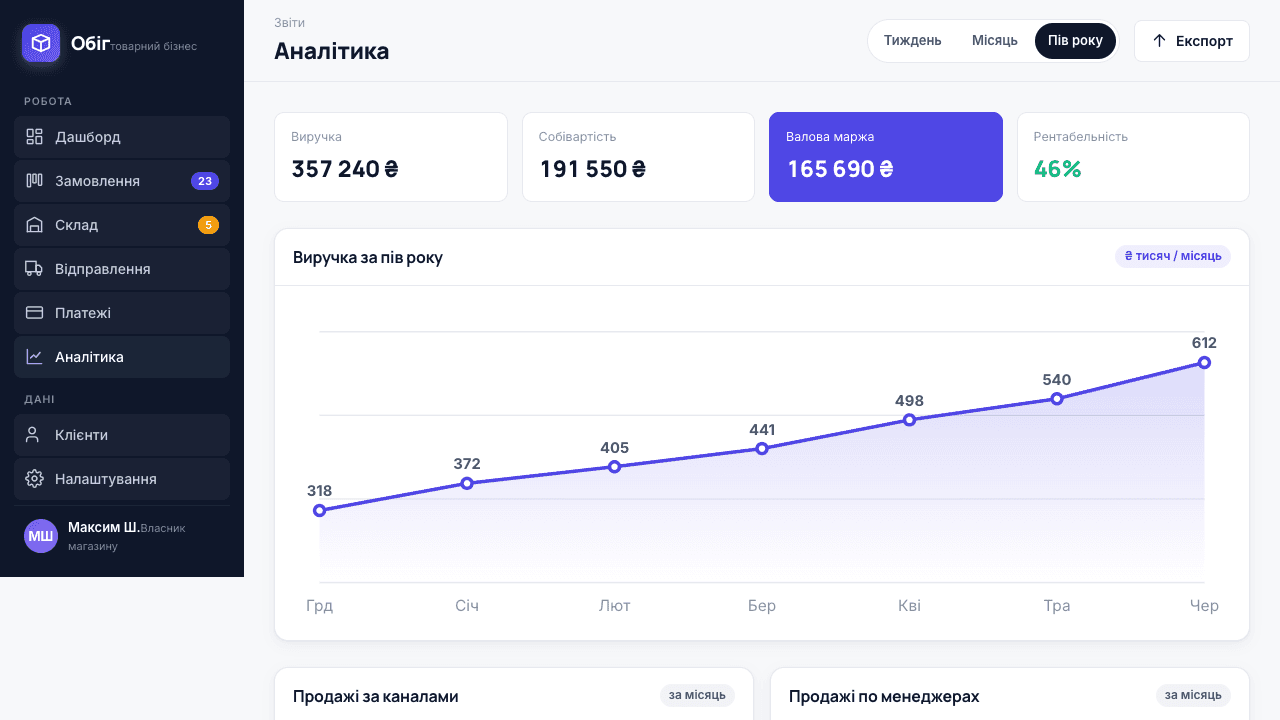Open the Платежі section
Screen dimensions: 1280x720
[122, 313]
